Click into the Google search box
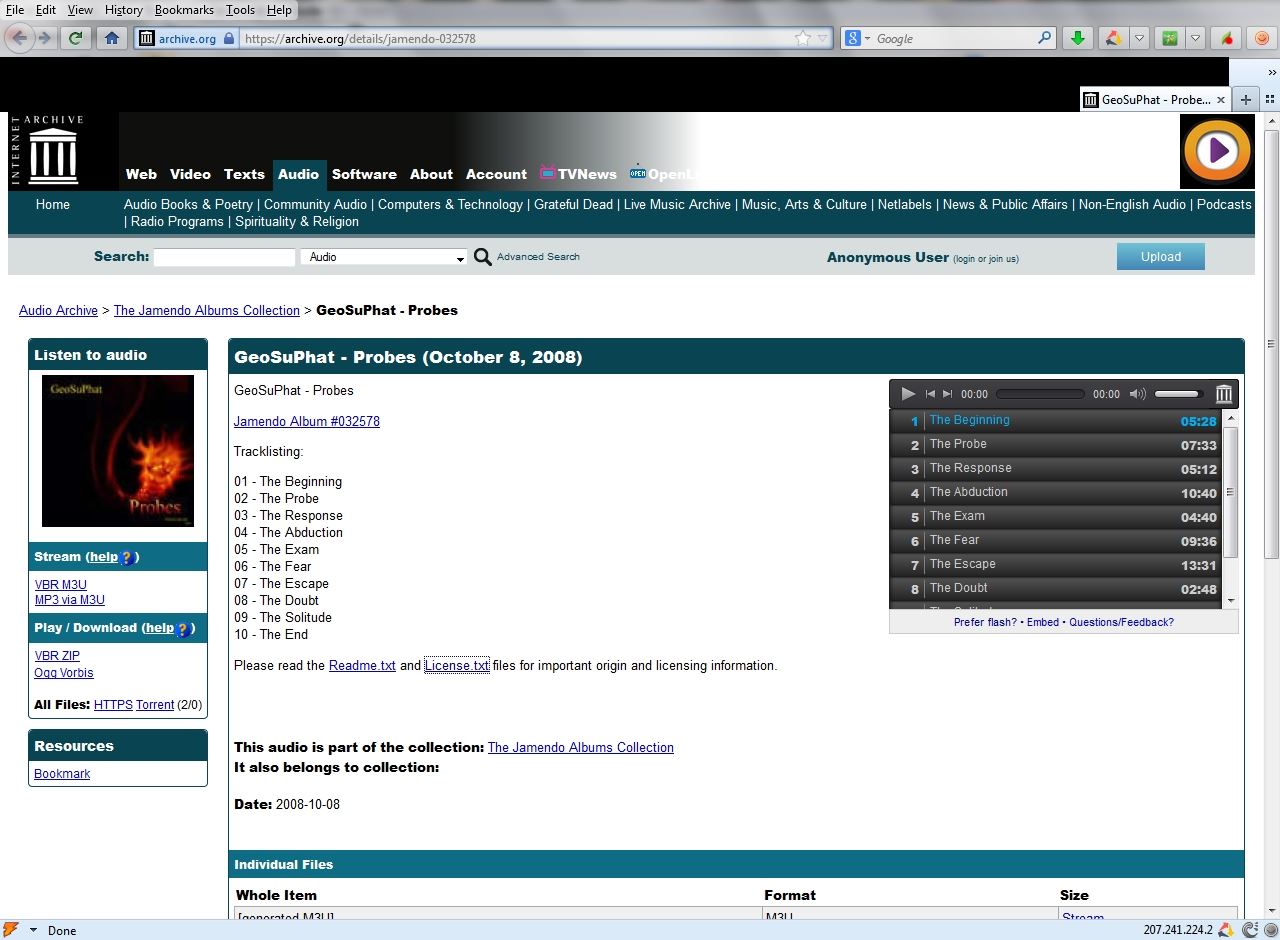 954,38
